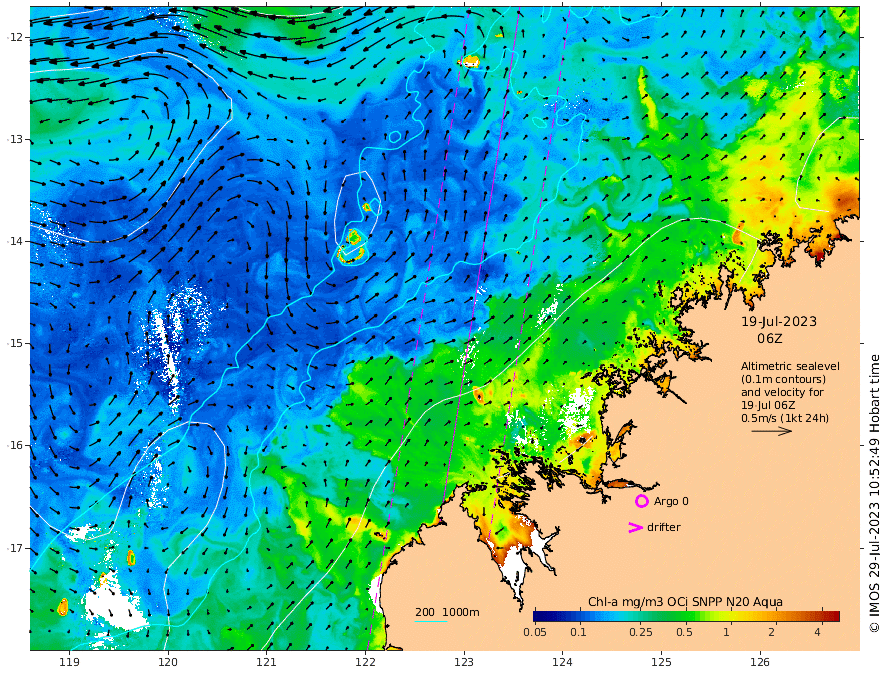880x680 pixels.
Task: Click the magenta drifter chevron legend symbol
Action: point(635,527)
